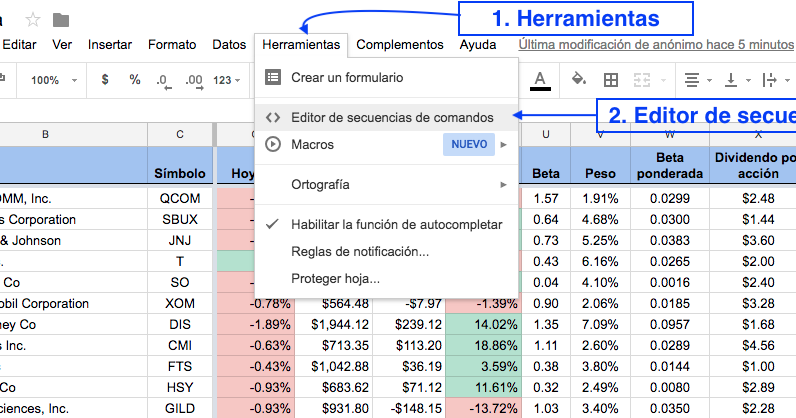
Task: Click the Símbolo header cell
Action: click(180, 165)
